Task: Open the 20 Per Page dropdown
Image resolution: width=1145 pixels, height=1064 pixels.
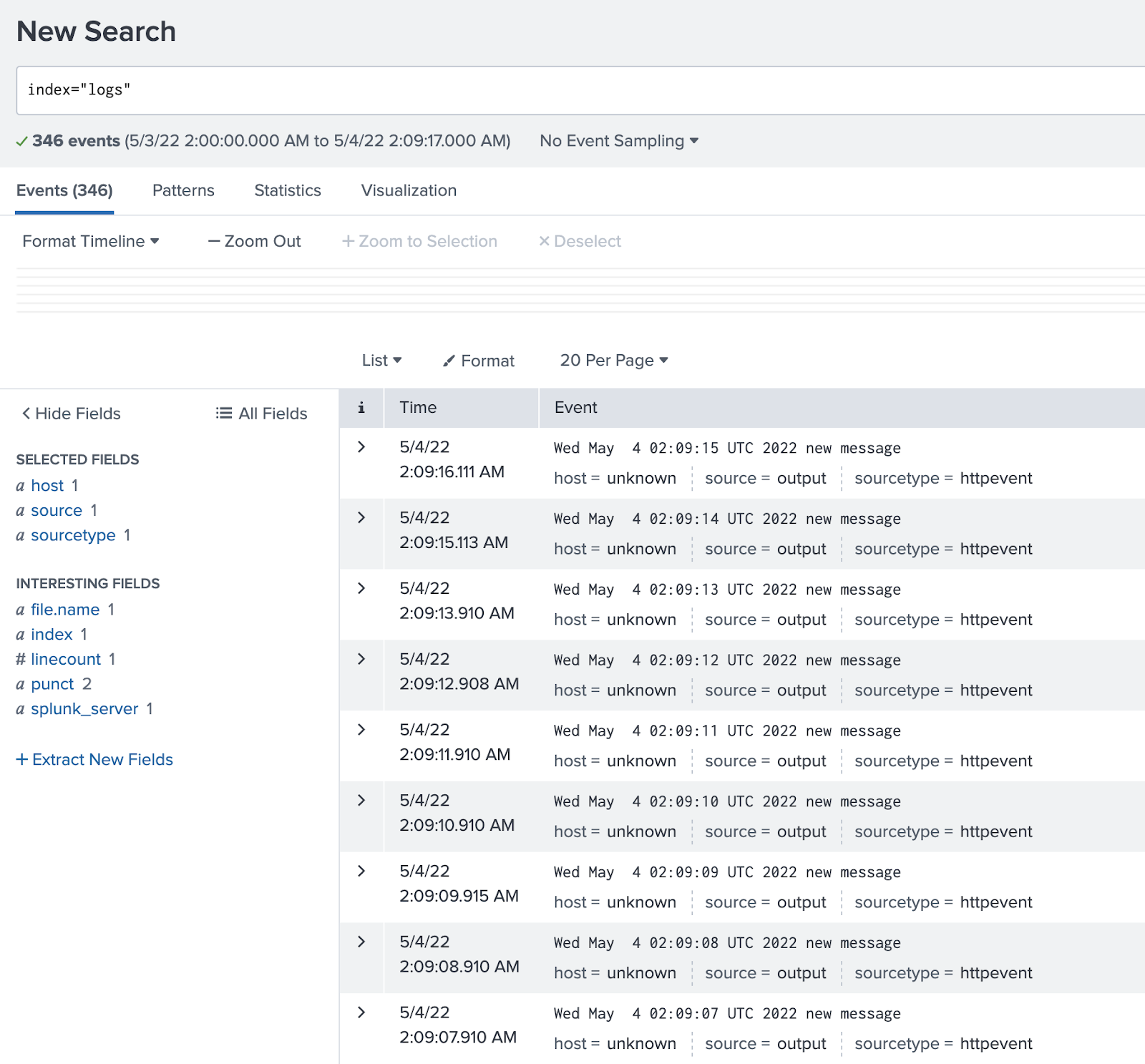Action: click(613, 360)
